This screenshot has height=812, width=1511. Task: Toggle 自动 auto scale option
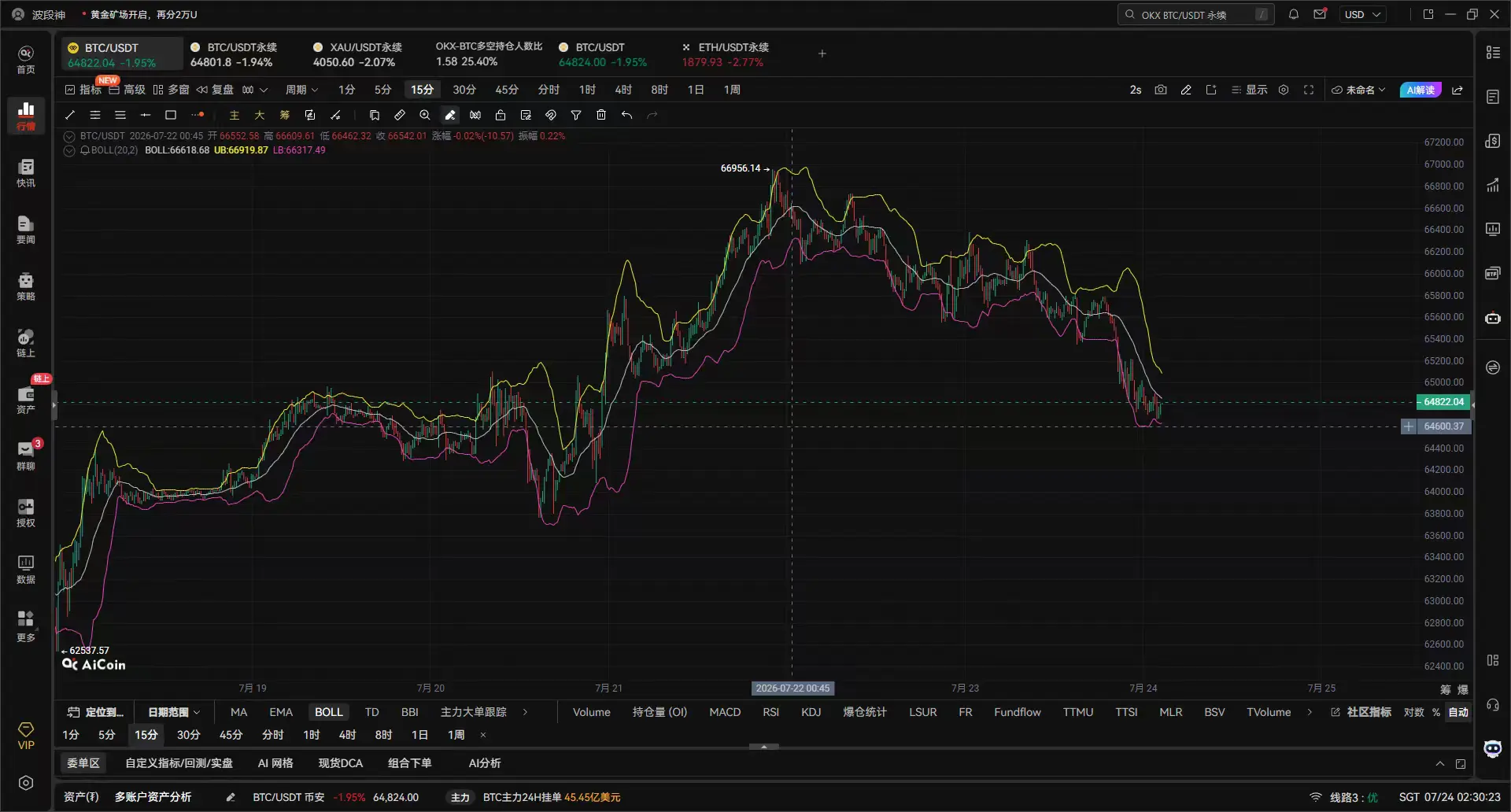coord(1458,712)
